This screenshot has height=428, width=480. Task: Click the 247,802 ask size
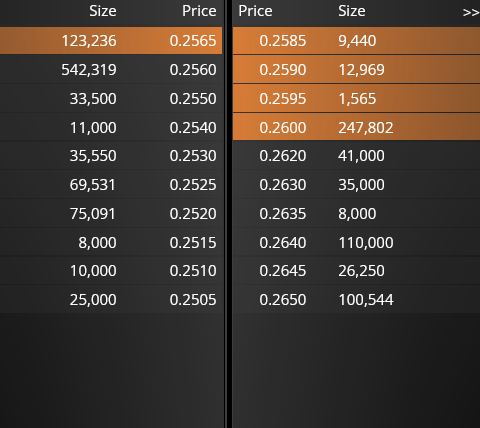[366, 128]
